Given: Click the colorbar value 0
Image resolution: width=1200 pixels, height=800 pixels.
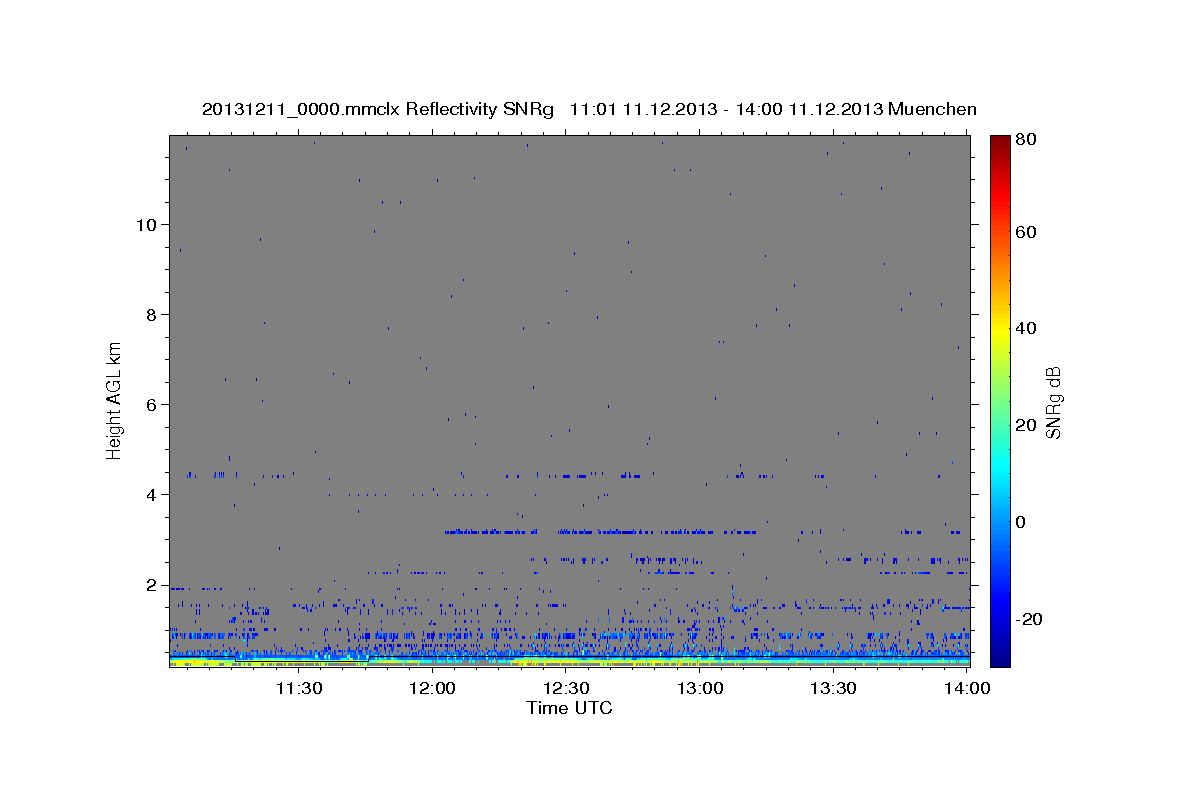Looking at the screenshot, I should click(1021, 522).
